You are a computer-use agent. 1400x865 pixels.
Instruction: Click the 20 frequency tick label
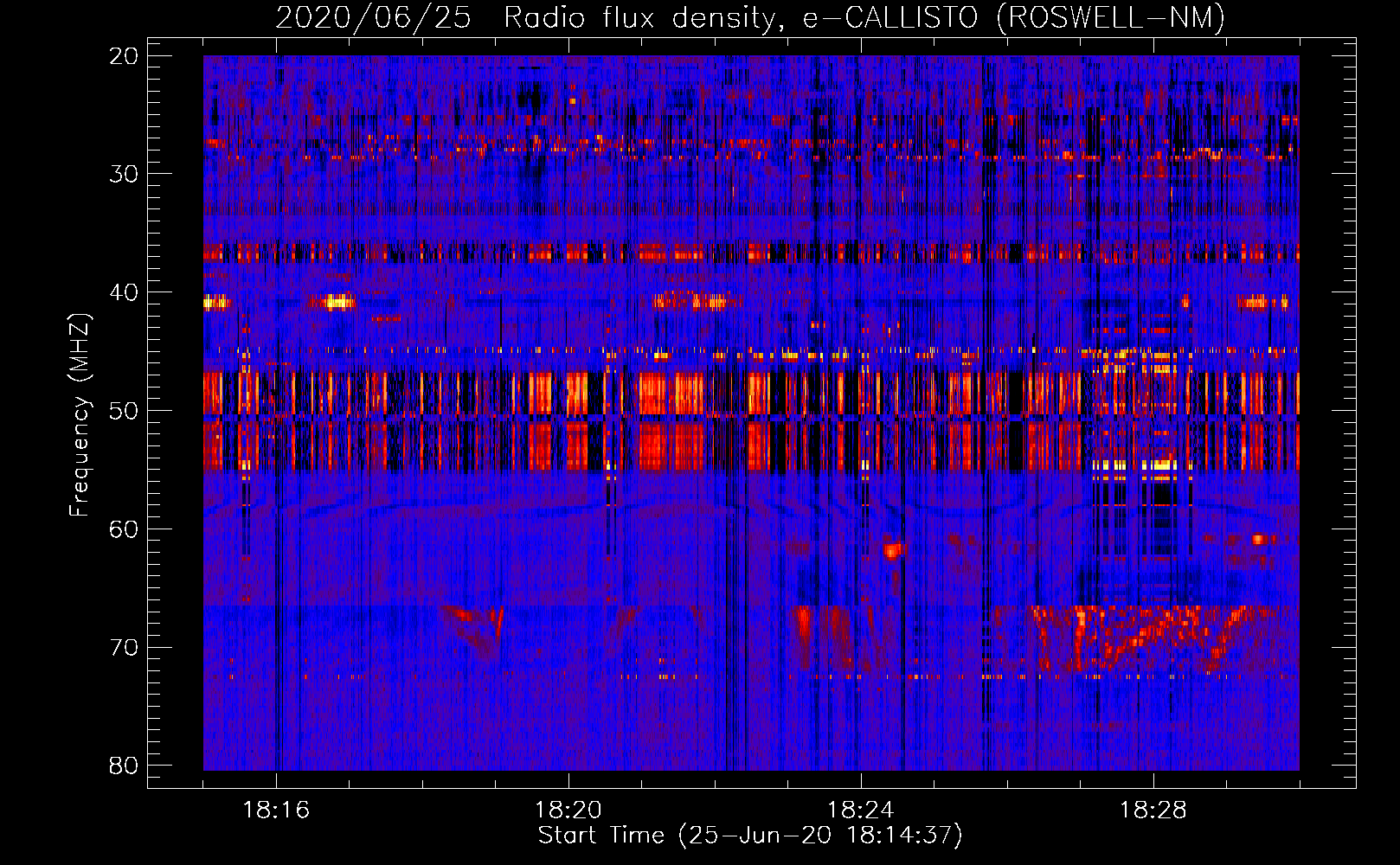[x=125, y=56]
